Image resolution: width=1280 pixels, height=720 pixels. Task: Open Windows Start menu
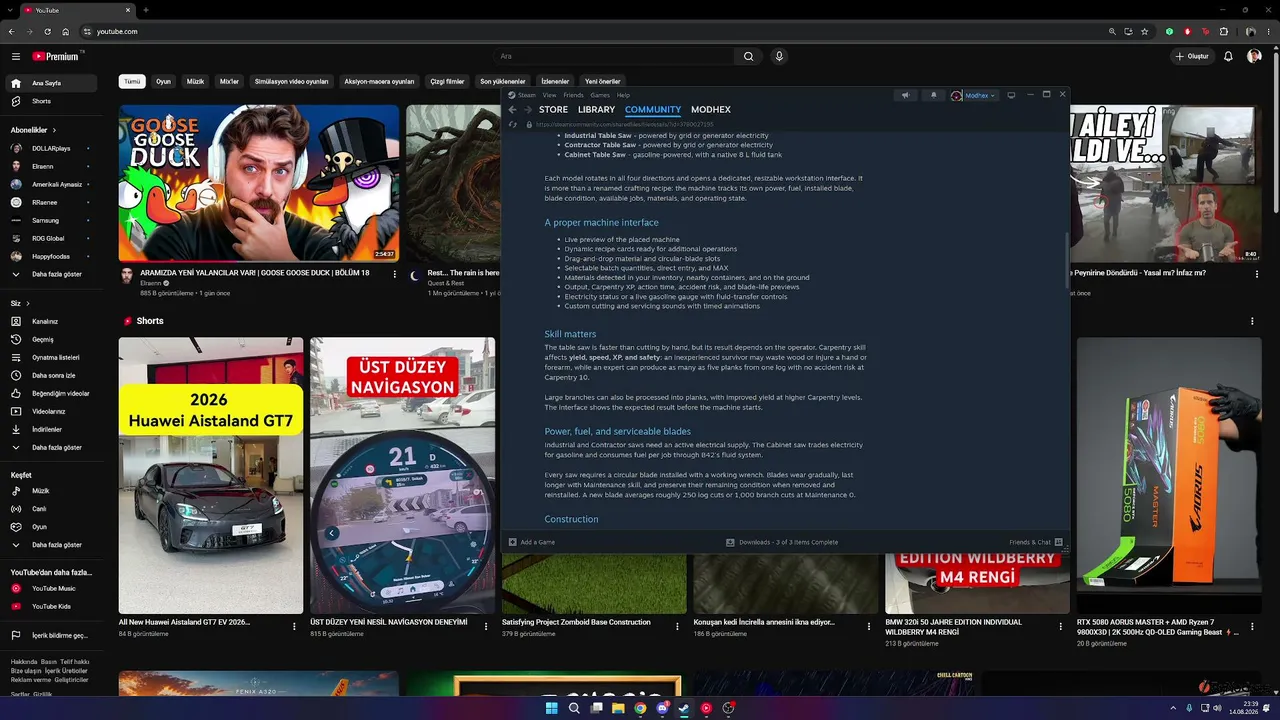click(552, 708)
